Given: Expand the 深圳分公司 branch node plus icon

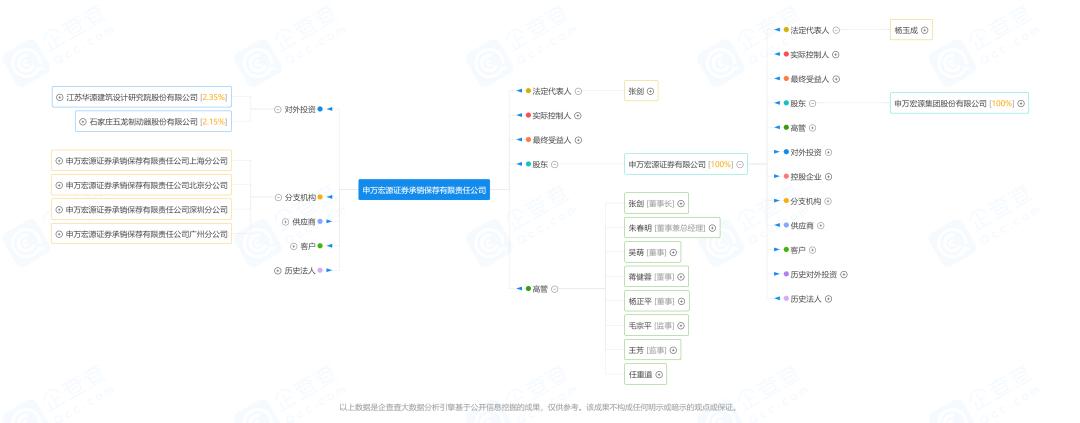Looking at the screenshot, I should tap(59, 209).
